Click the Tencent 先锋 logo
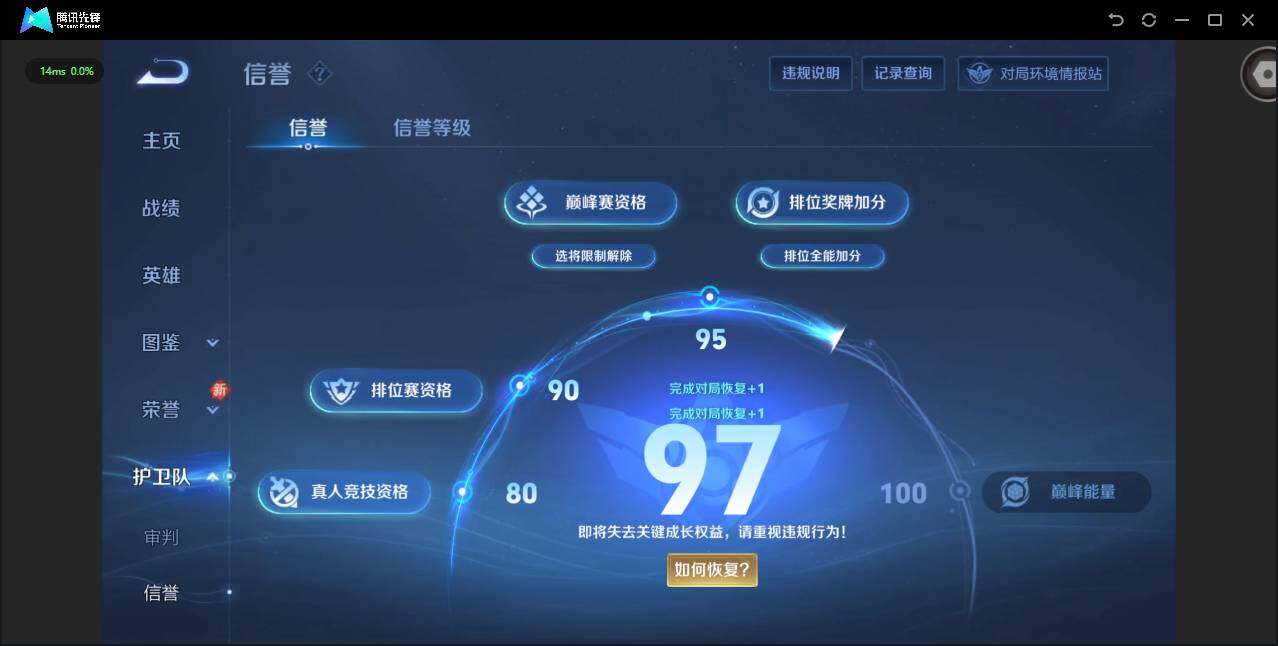The height and width of the screenshot is (646, 1278). pyautogui.click(x=35, y=19)
